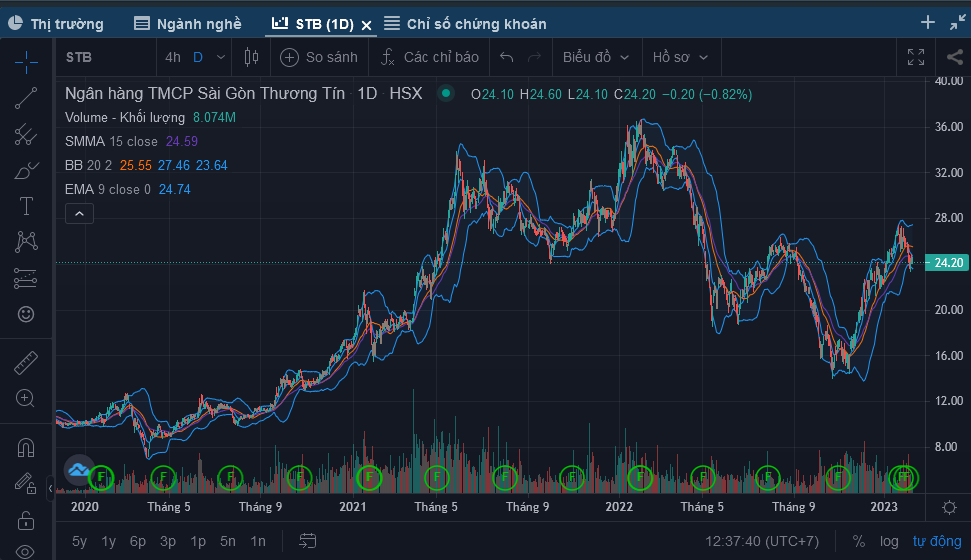Screen dimensions: 971x560
Task: Click the Volume - Khối lượng legend
Action: click(x=124, y=118)
